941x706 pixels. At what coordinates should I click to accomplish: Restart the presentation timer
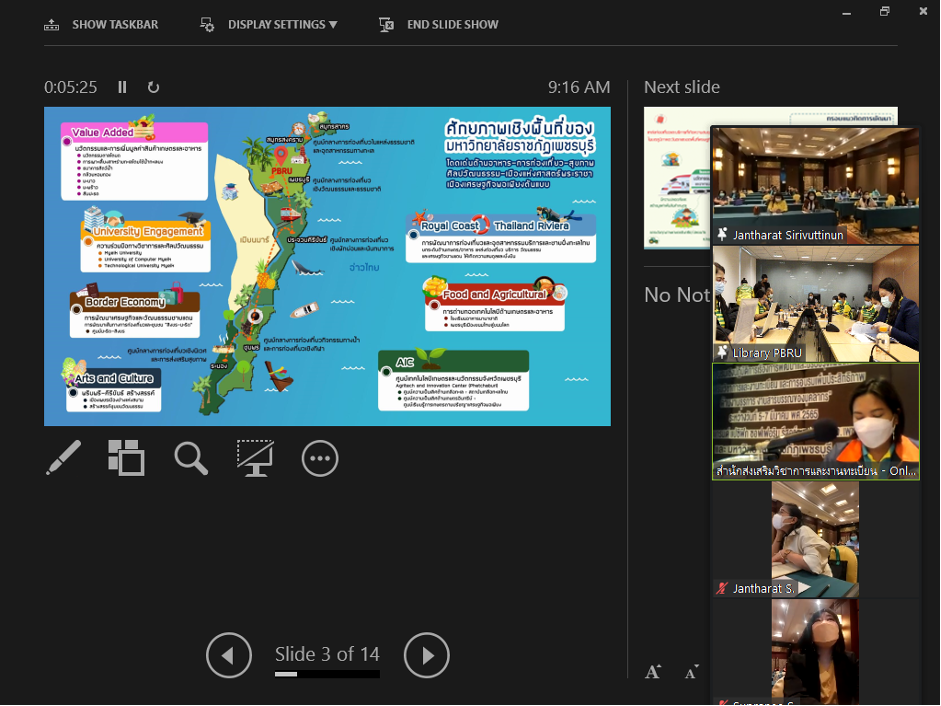153,87
